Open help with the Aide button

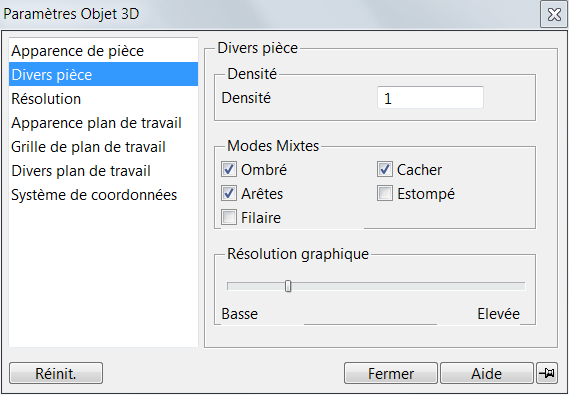point(487,373)
